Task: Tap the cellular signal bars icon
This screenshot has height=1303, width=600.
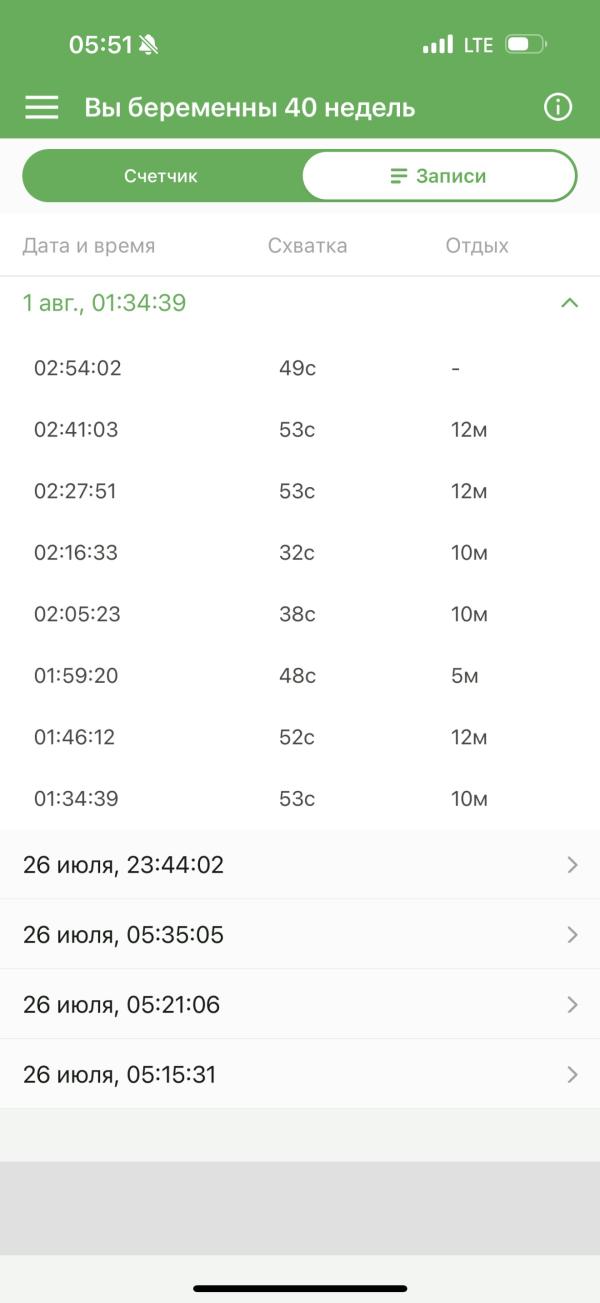Action: click(437, 45)
